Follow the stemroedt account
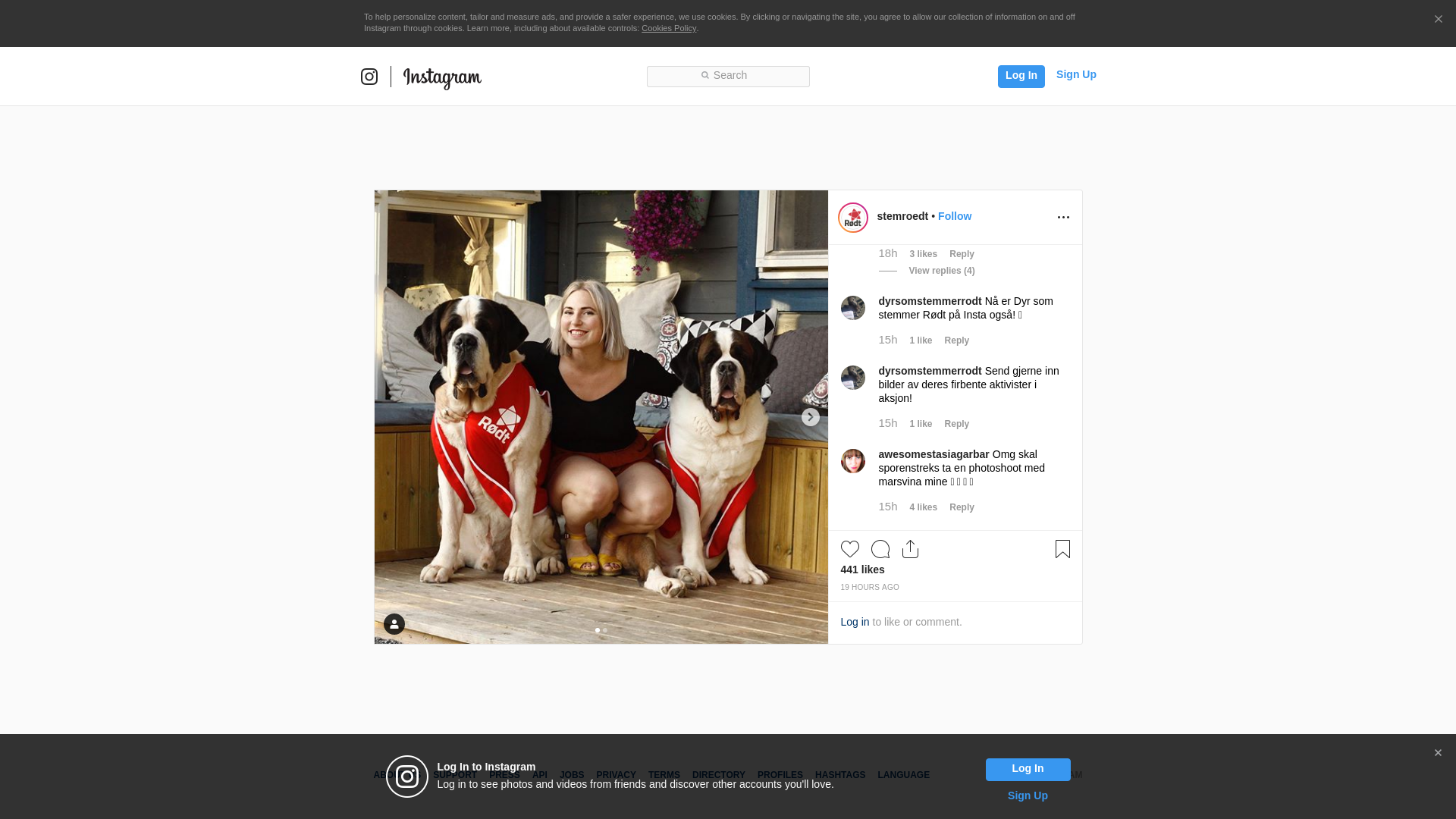 [x=955, y=216]
